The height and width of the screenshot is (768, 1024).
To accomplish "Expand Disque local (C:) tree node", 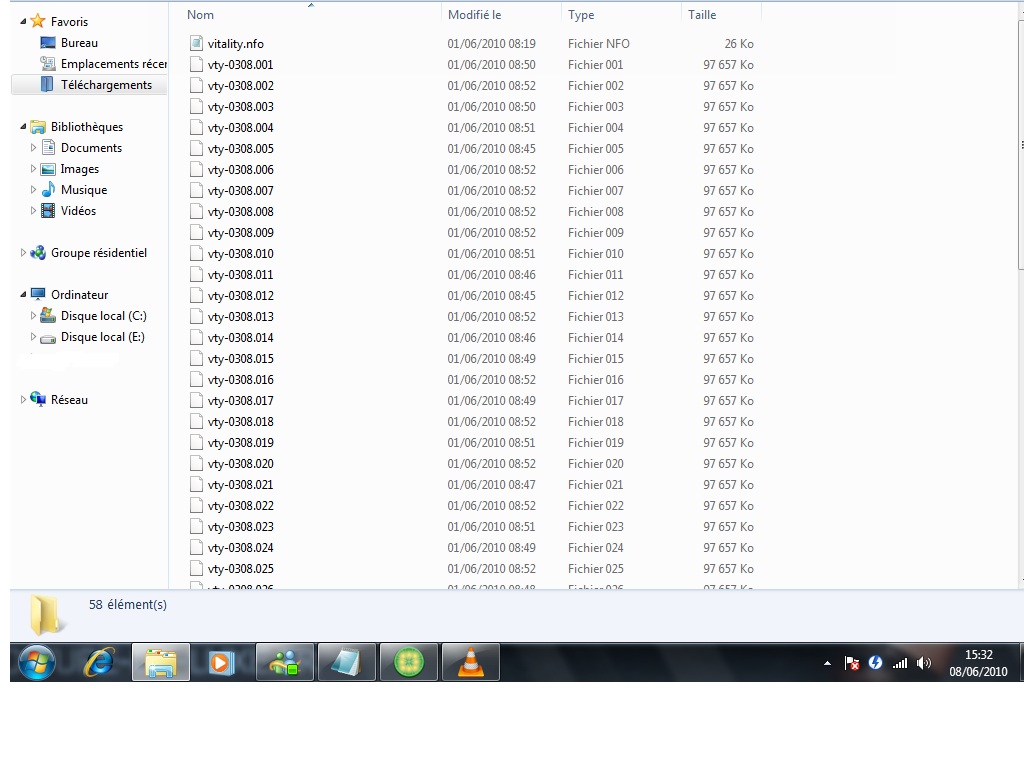I will click(34, 316).
